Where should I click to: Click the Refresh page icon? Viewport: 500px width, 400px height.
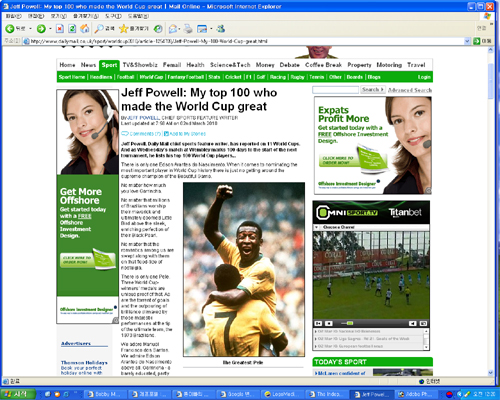tap(72, 29)
